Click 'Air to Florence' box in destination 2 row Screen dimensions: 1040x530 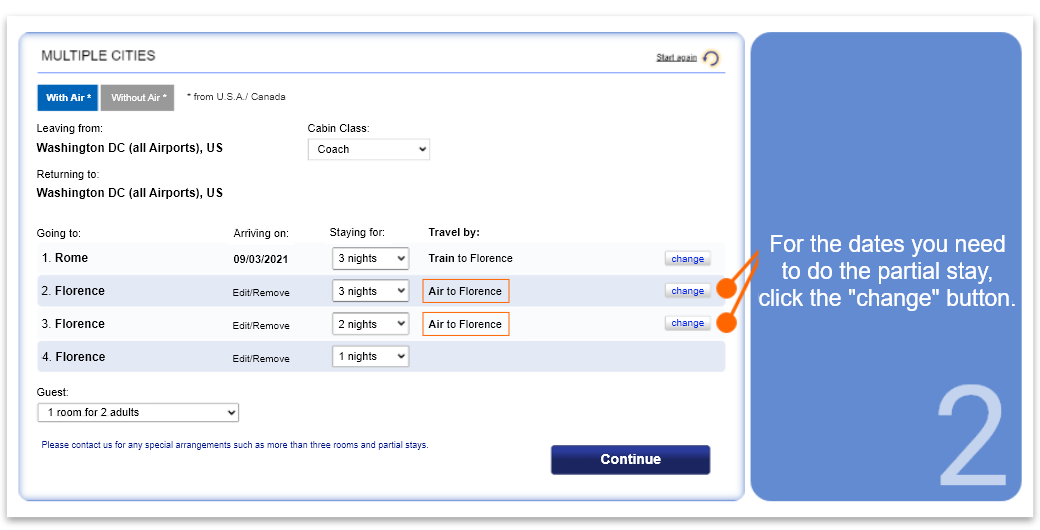coord(465,291)
